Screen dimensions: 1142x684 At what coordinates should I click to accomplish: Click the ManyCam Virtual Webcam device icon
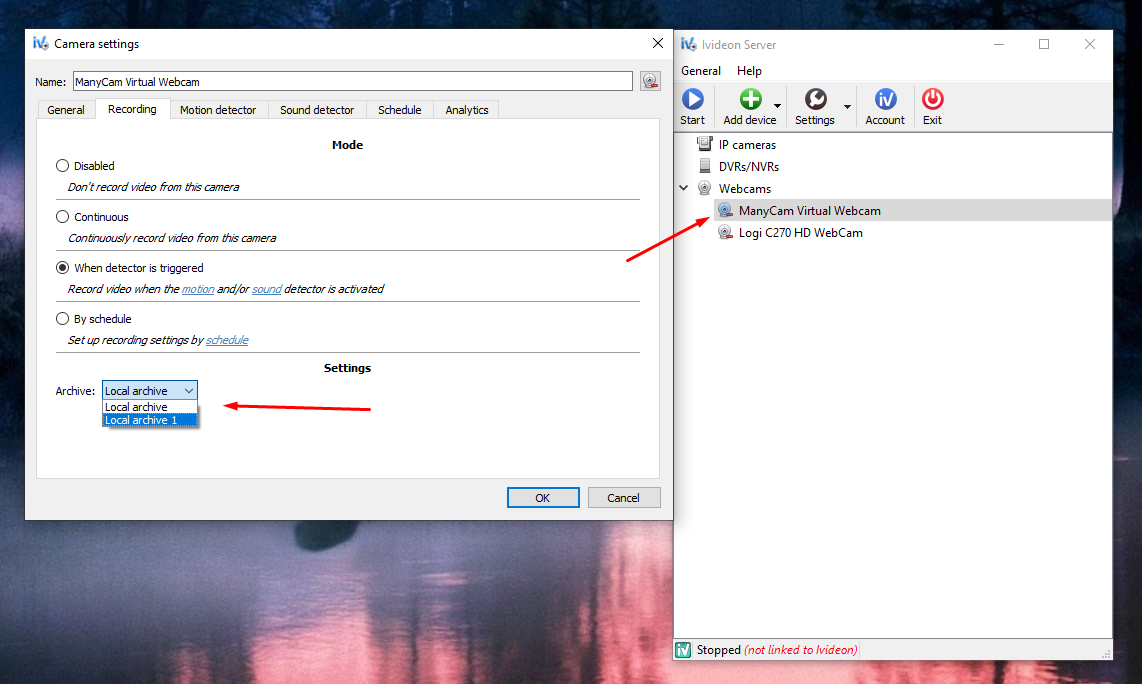click(x=725, y=211)
